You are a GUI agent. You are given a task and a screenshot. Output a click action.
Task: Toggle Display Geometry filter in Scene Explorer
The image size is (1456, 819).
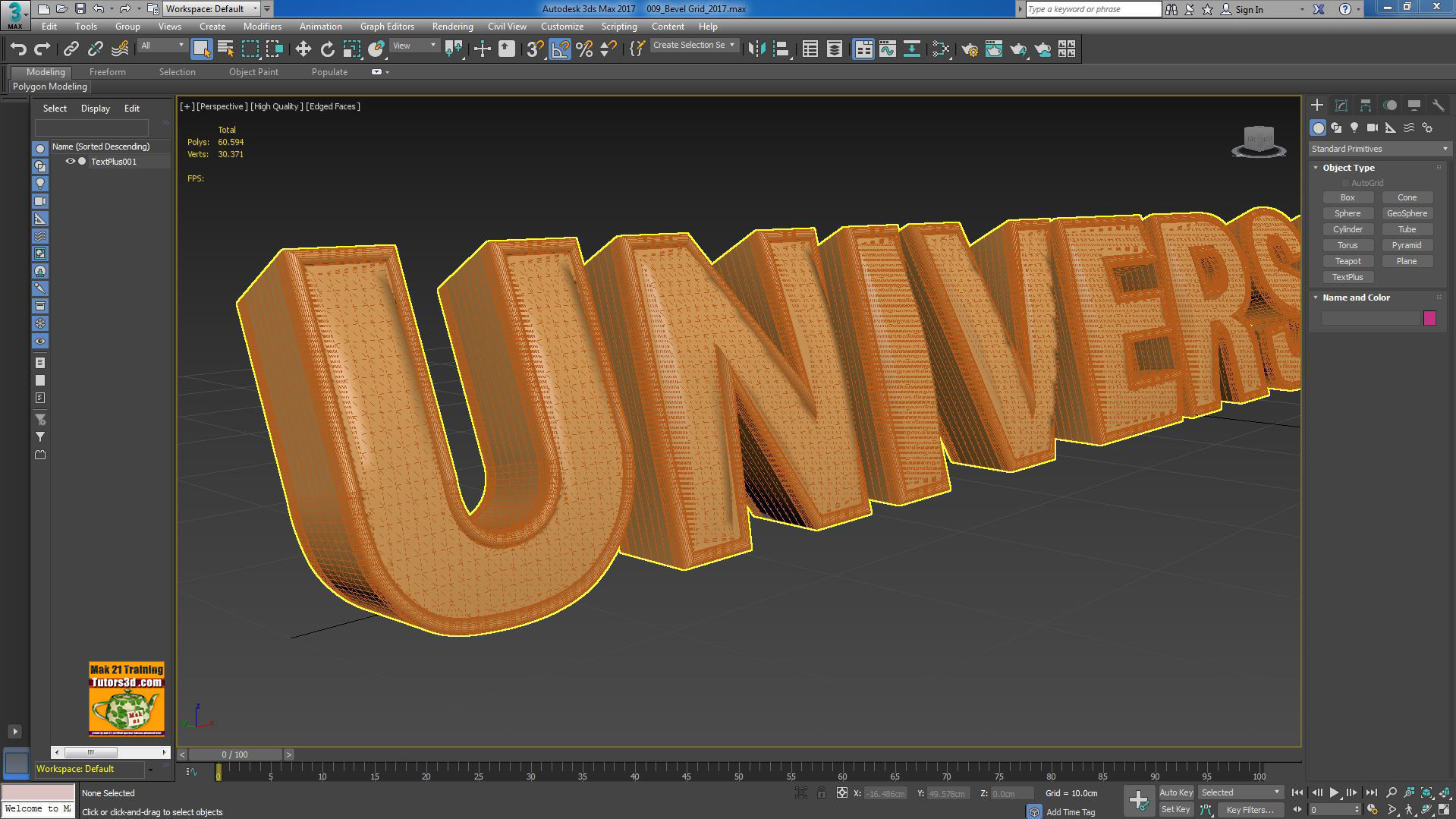[x=40, y=149]
